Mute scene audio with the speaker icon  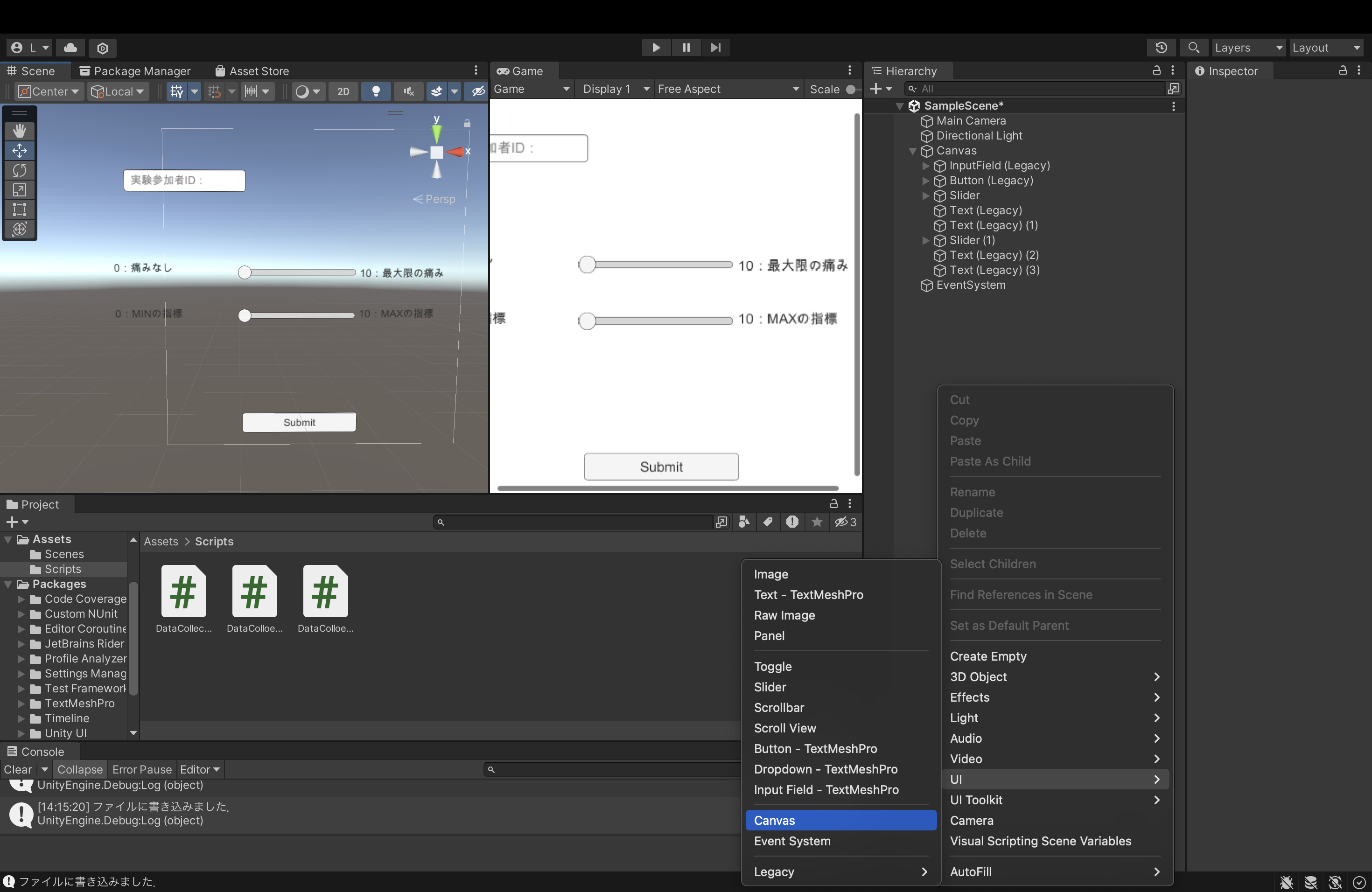click(x=408, y=91)
